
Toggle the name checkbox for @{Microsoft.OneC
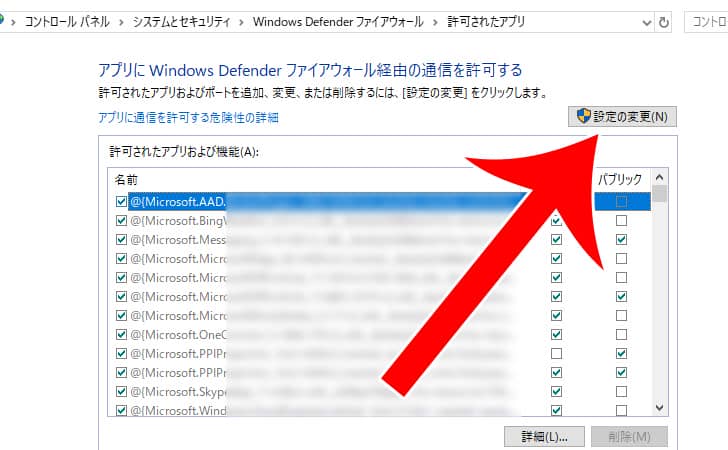(121, 334)
